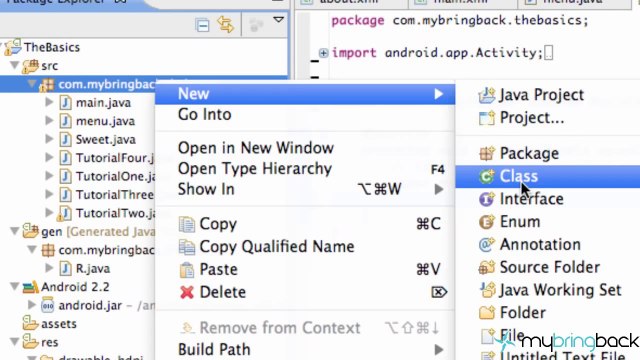Screen dimensions: 640x360
Task: Click the gen generated folder icon
Action: [31, 231]
